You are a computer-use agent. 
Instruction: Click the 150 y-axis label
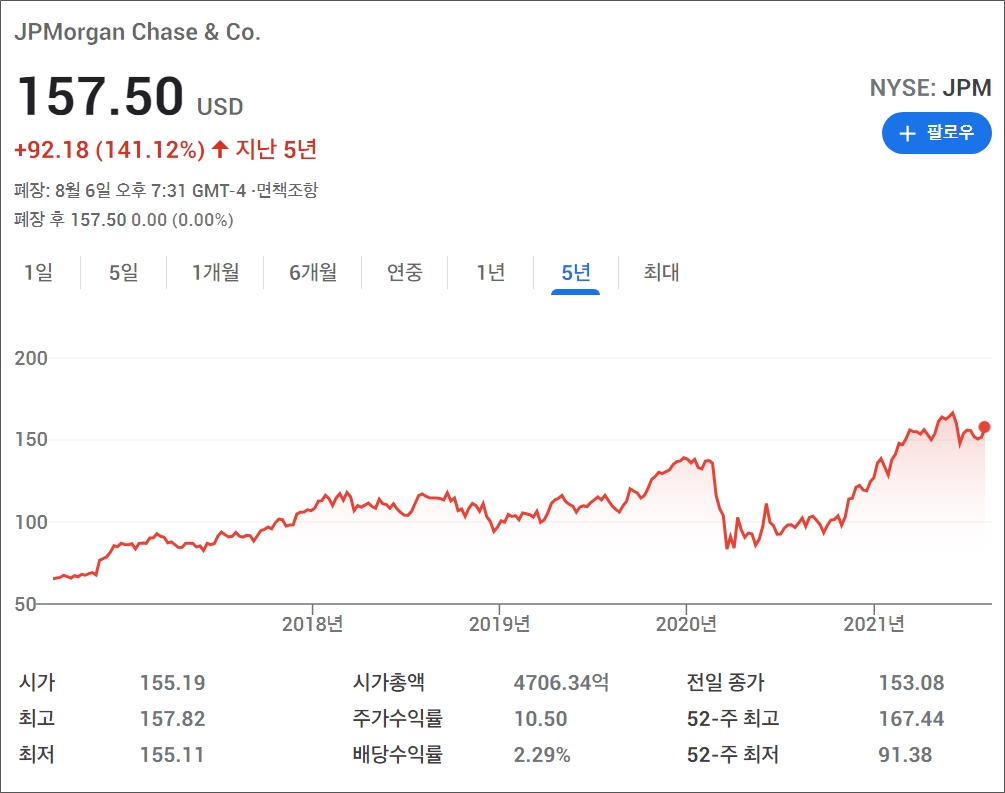click(x=31, y=440)
